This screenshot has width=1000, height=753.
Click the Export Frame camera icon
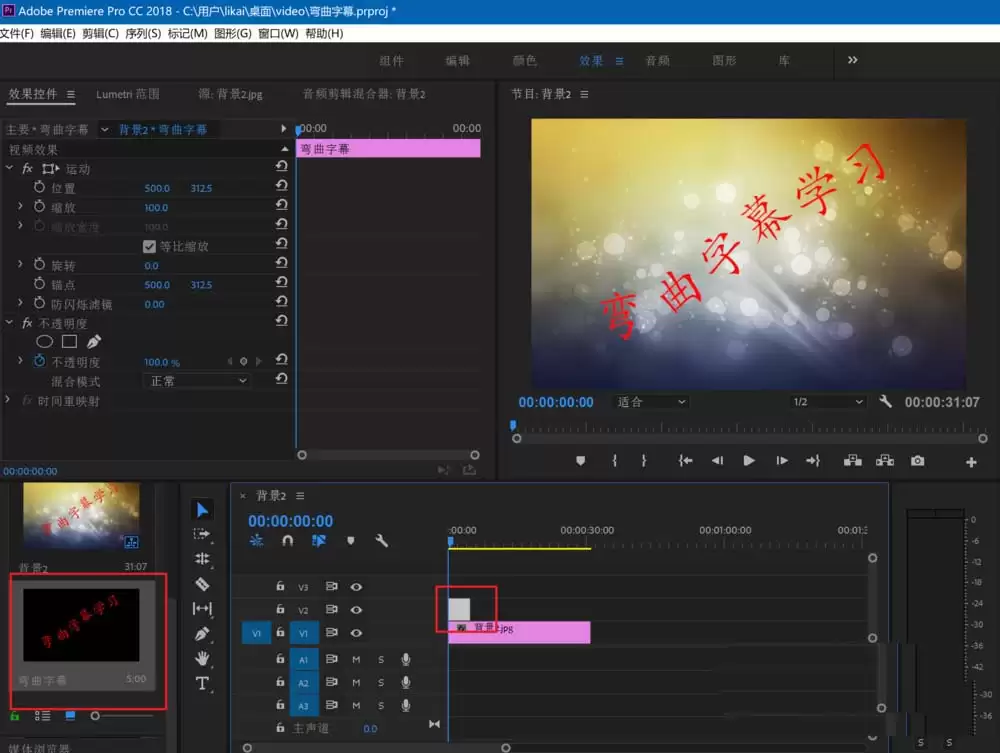point(917,461)
